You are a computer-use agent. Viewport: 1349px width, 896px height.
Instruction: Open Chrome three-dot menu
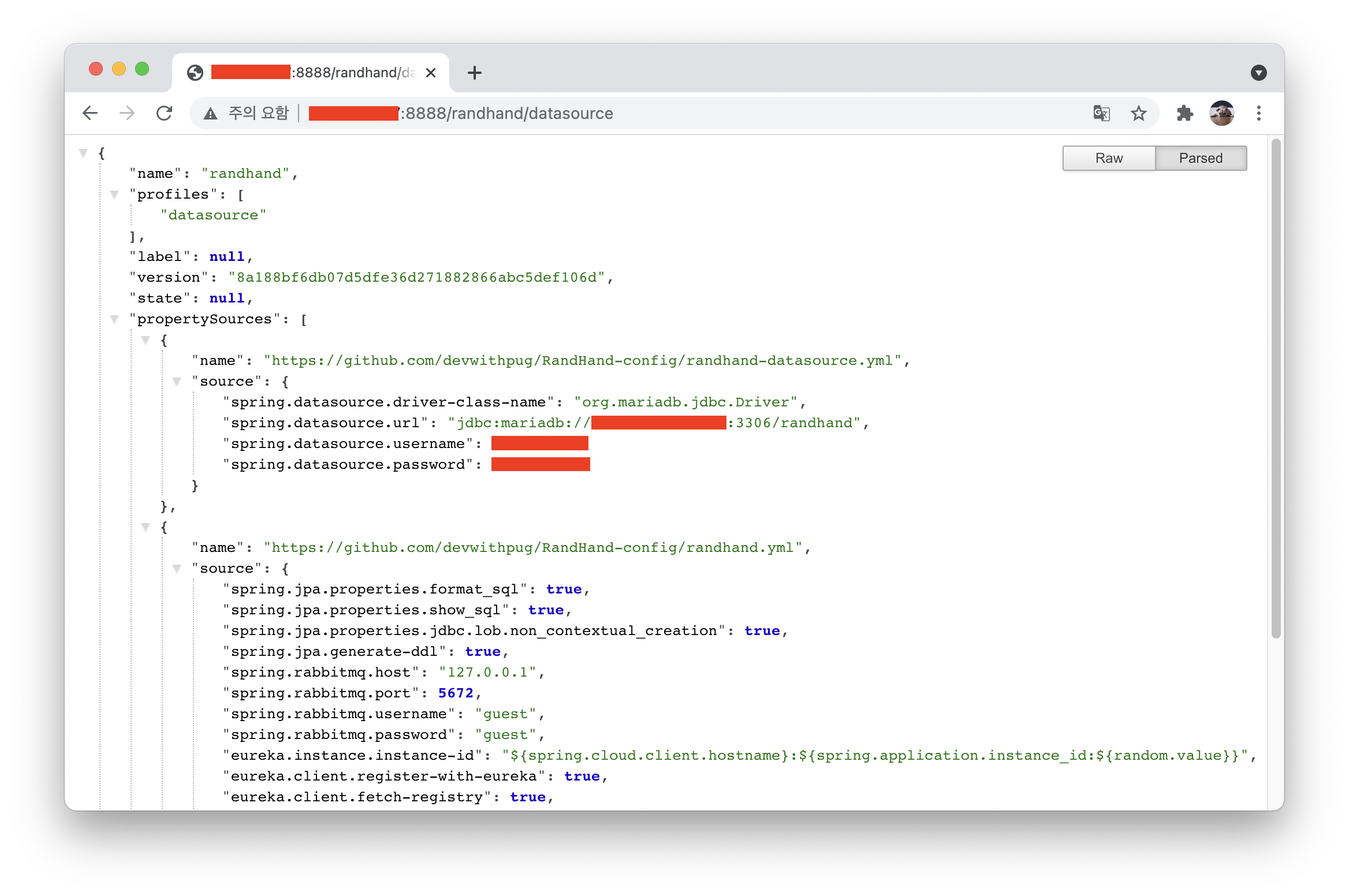(1258, 113)
